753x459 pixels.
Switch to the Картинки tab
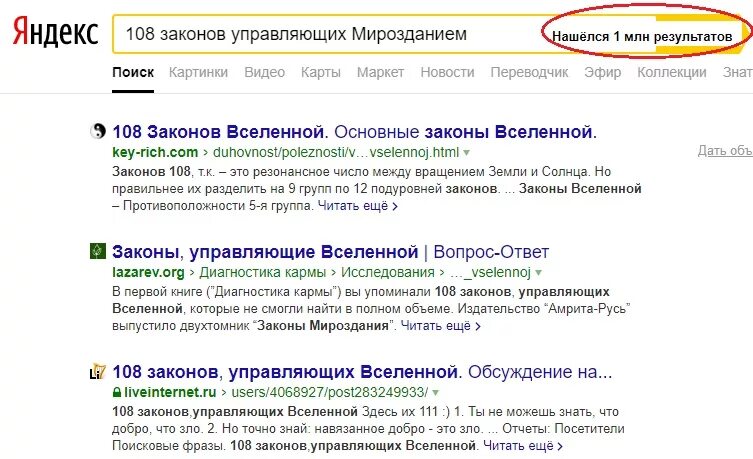198,72
